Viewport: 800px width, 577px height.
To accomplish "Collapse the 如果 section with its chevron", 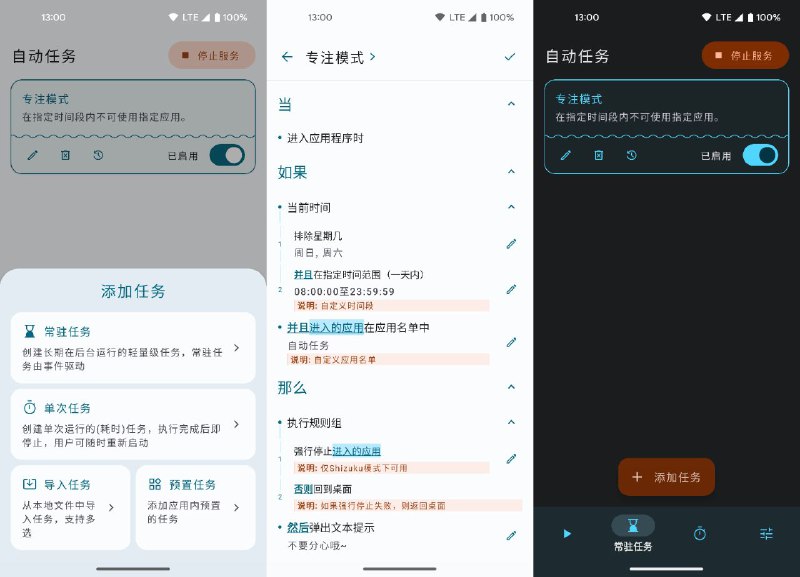I will pos(512,170).
